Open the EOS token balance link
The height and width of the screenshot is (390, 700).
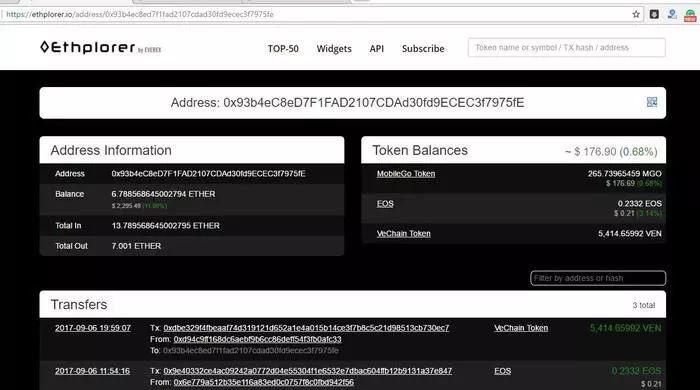(x=385, y=203)
